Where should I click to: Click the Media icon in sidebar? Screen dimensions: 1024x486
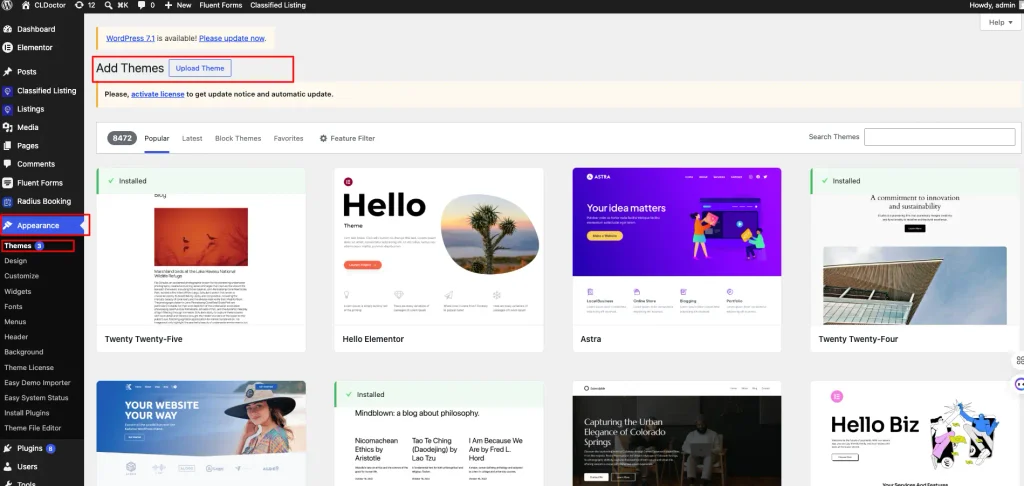[x=8, y=127]
